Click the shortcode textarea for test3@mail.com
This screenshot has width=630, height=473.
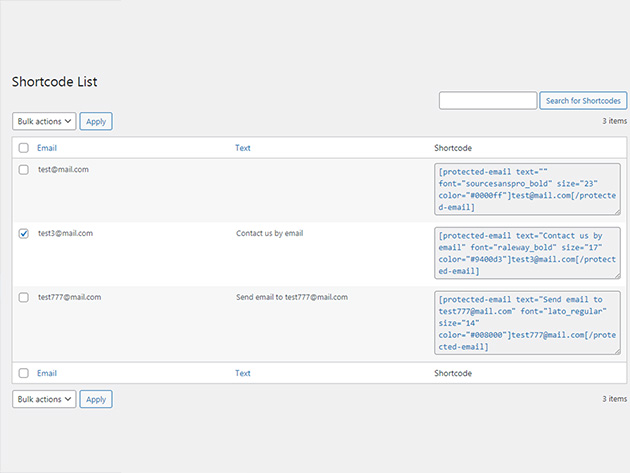tap(527, 253)
